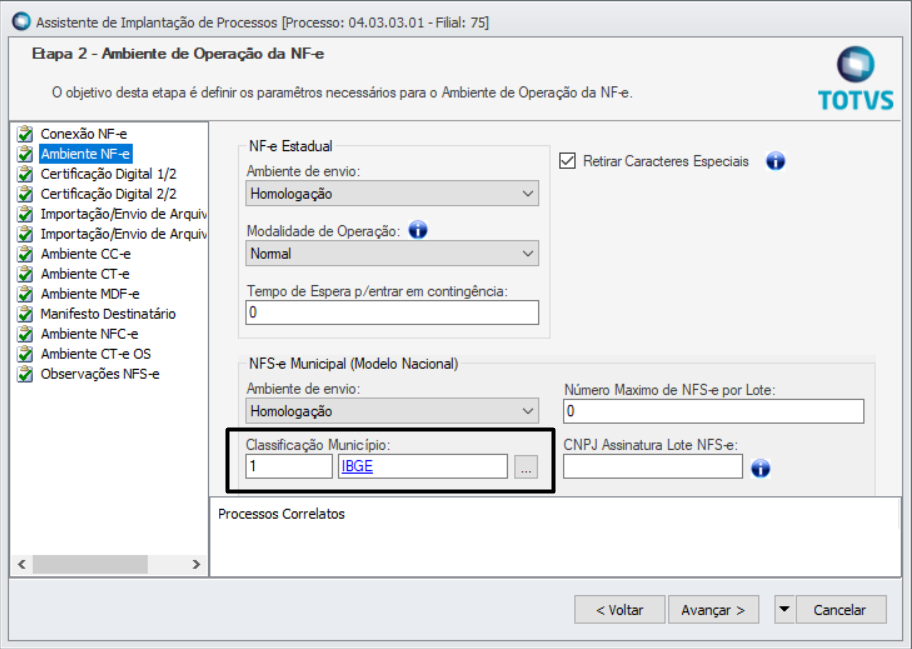Click check icon beside Manifesto Destinatário

(x=25, y=314)
